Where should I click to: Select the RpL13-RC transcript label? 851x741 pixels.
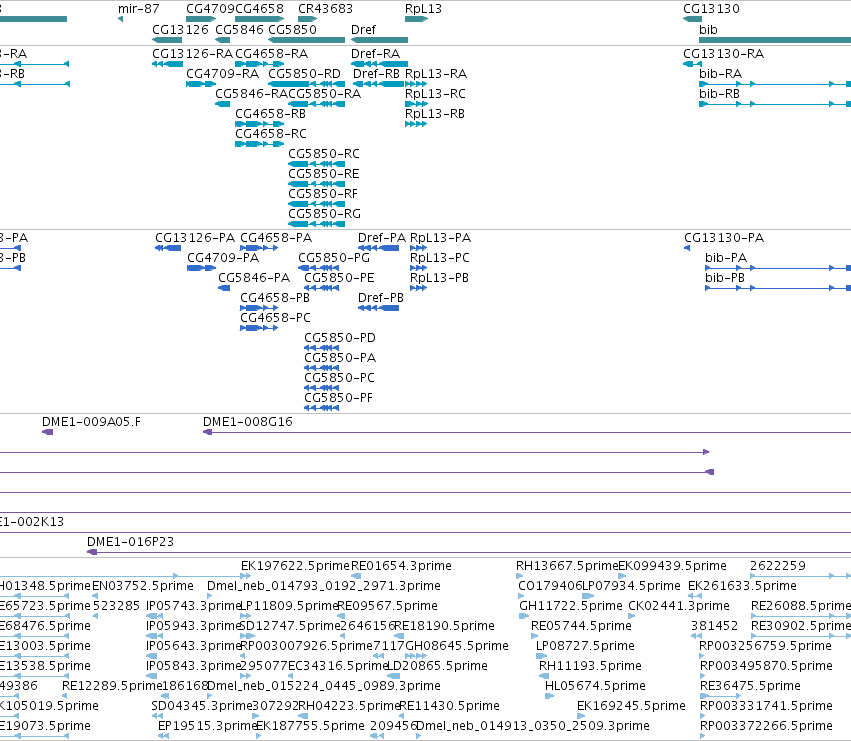coord(435,94)
